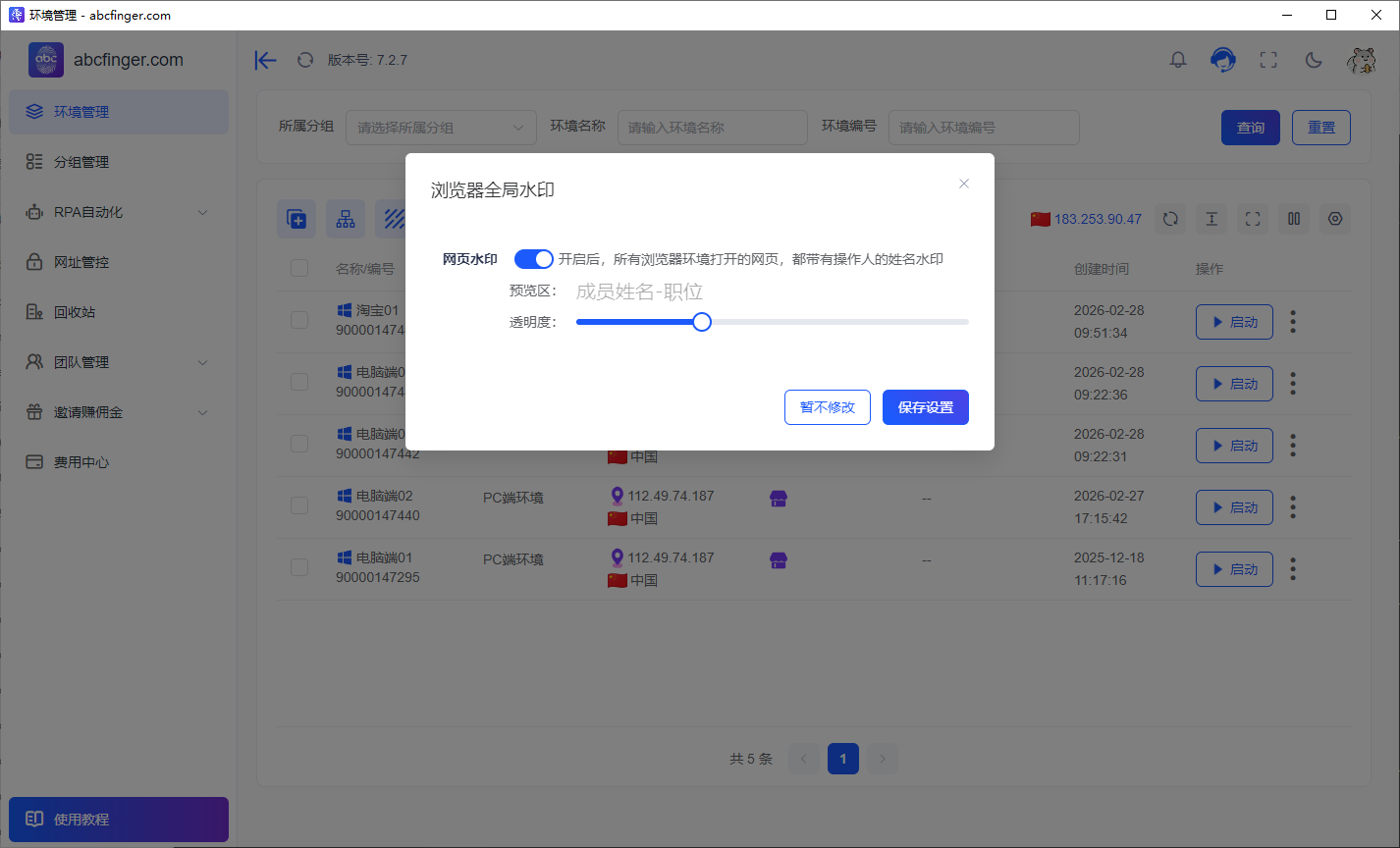Open more options for 09:22:31 row
The image size is (1400, 848).
pyautogui.click(x=1293, y=446)
